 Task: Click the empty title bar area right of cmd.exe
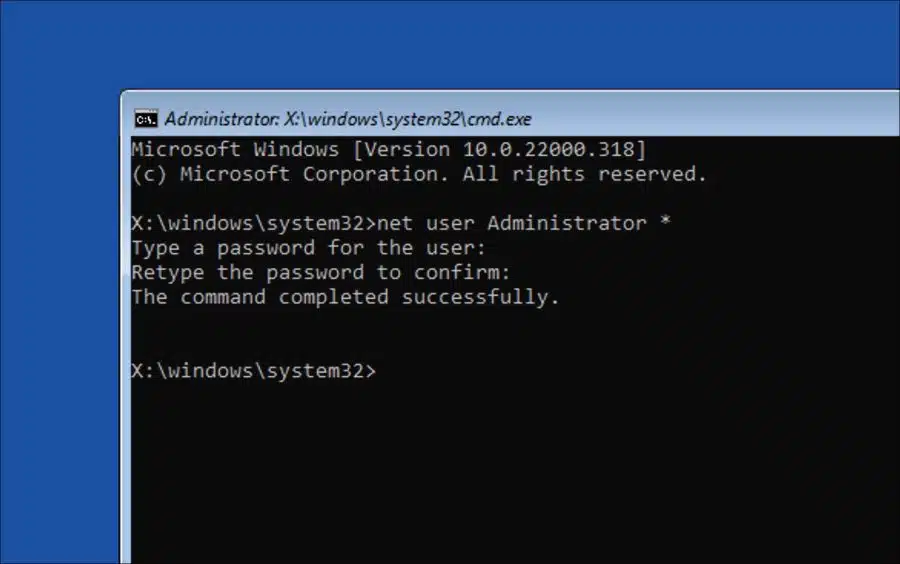click(712, 118)
